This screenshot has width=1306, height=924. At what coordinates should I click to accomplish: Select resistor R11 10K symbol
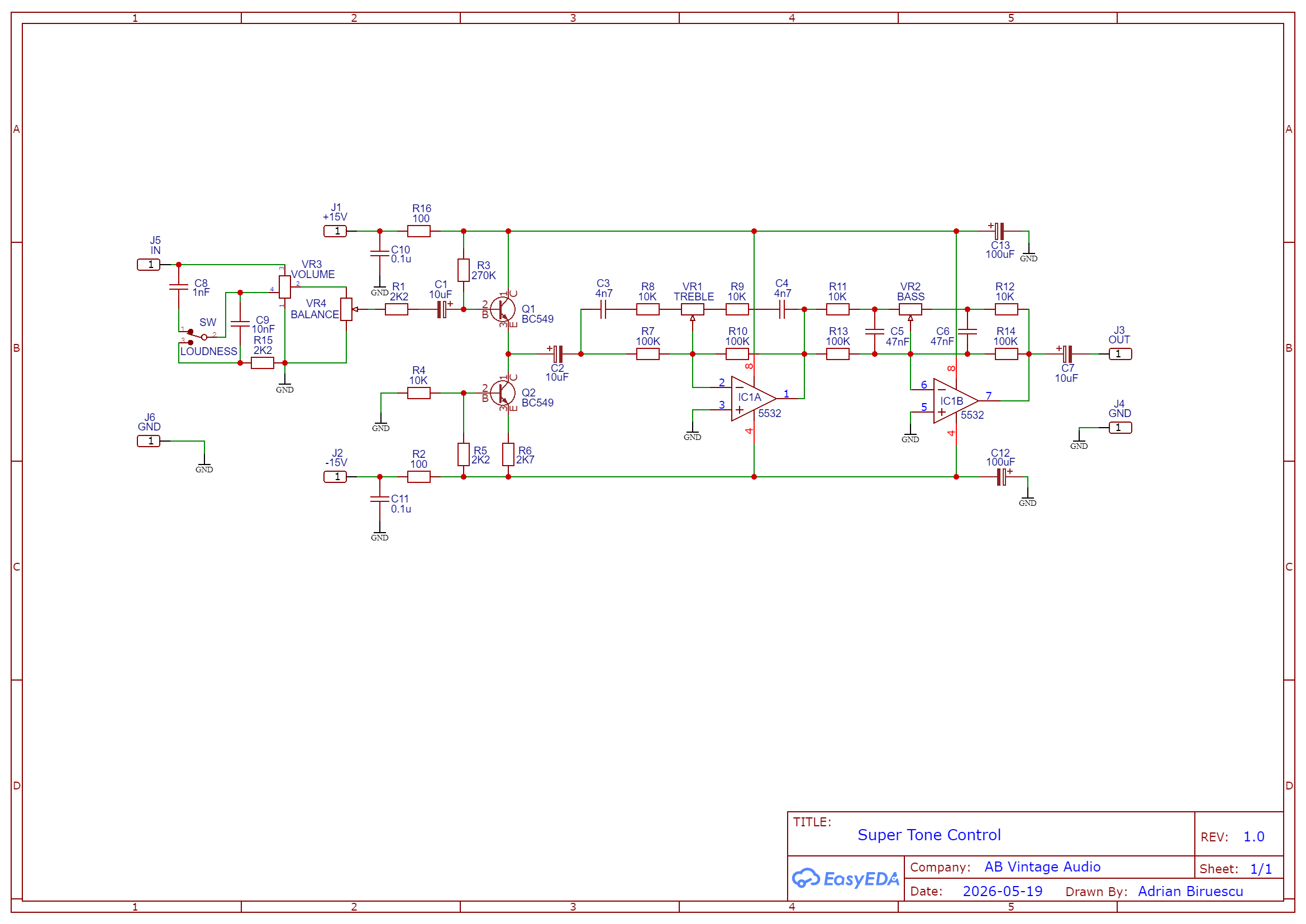point(837,309)
